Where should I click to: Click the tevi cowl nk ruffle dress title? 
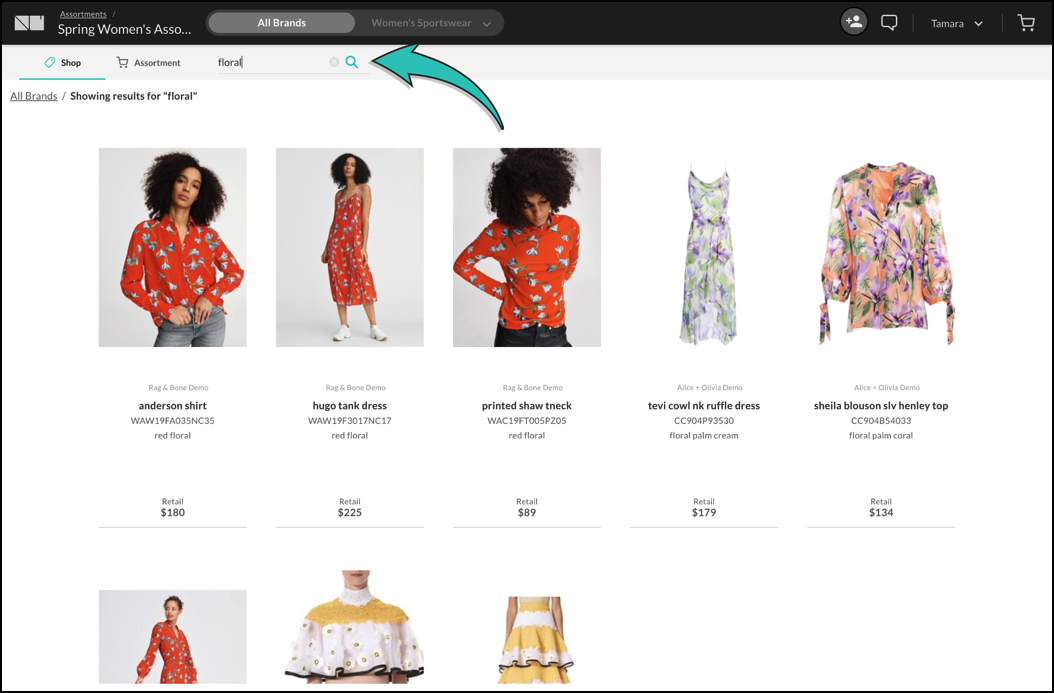coord(704,405)
